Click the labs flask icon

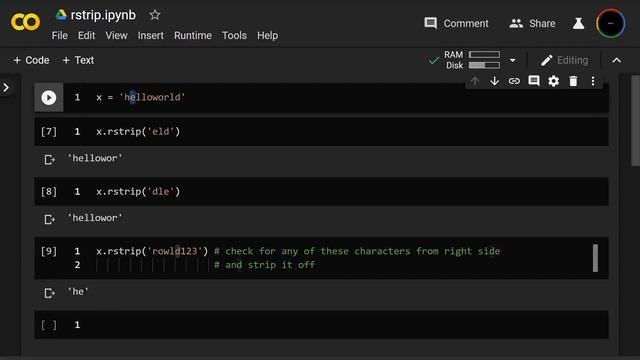coord(578,23)
